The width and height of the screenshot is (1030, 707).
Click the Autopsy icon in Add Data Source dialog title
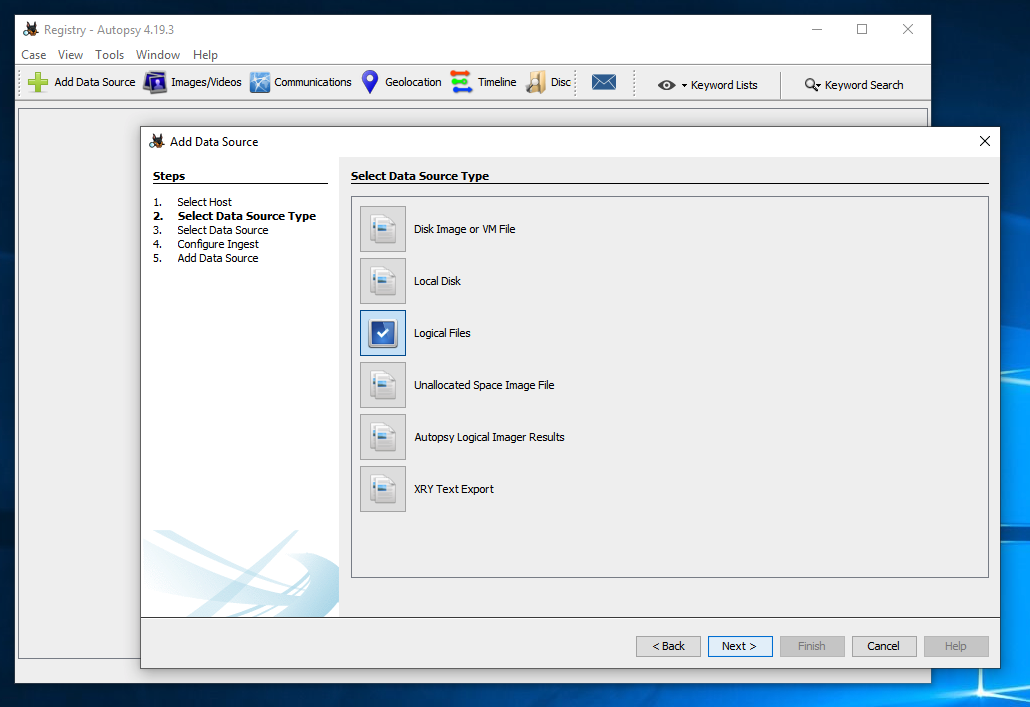coord(157,141)
